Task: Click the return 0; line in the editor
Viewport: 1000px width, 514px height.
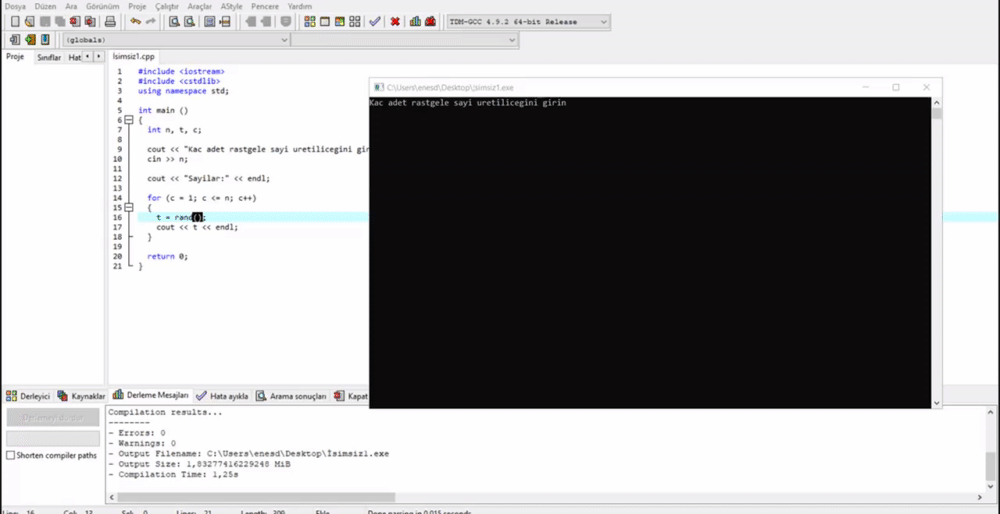Action: (x=168, y=256)
